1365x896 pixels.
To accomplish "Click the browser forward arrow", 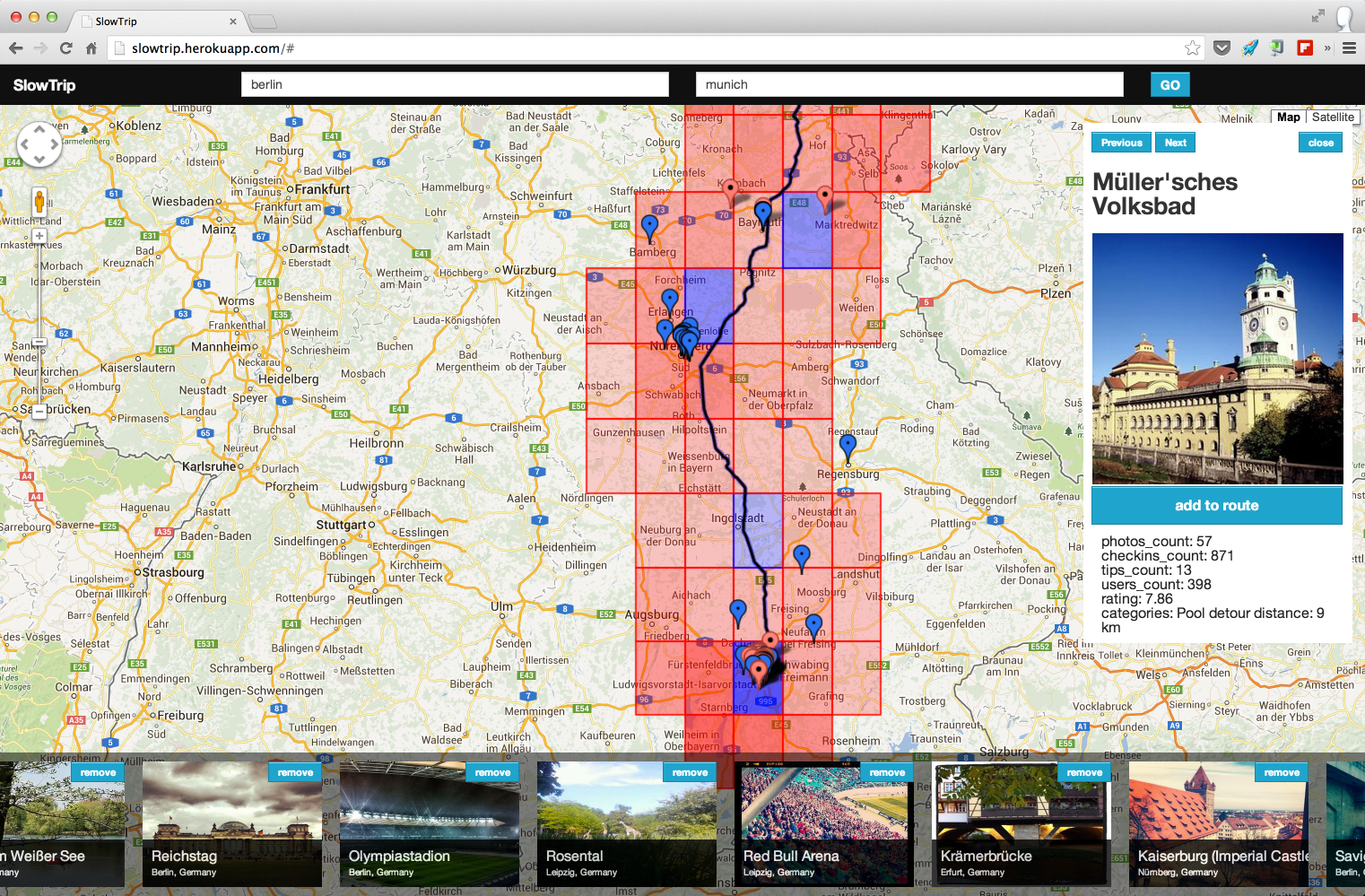I will (40, 48).
